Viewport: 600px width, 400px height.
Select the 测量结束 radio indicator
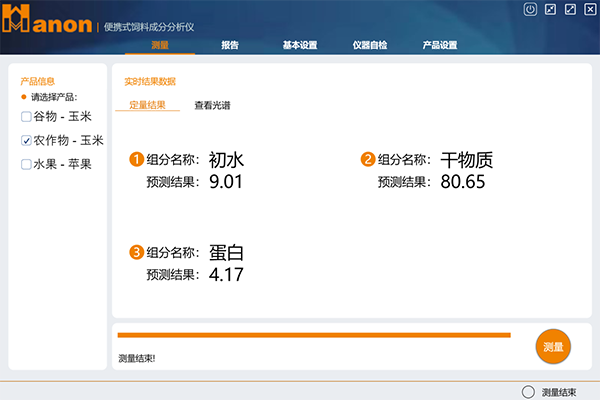tap(528, 392)
